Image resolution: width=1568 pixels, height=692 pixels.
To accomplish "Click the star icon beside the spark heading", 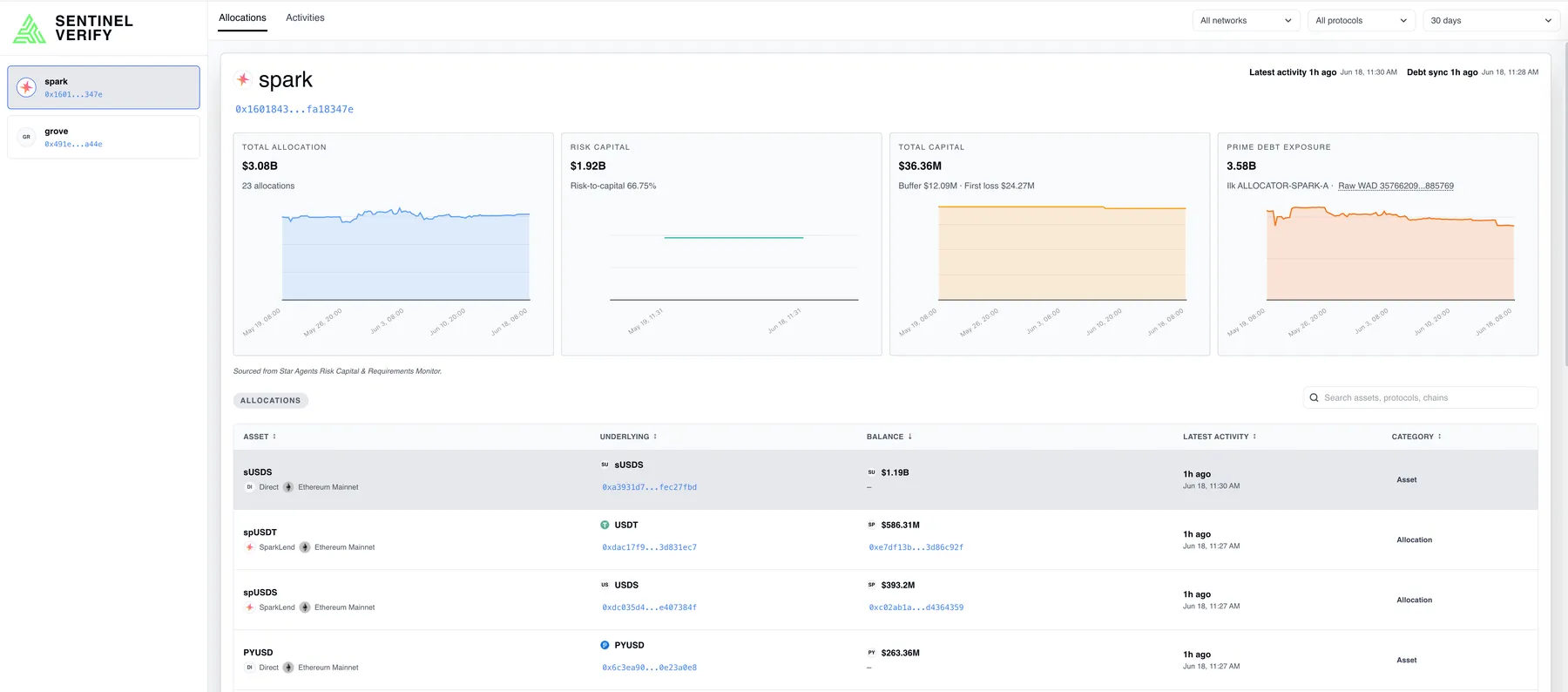I will tap(243, 79).
